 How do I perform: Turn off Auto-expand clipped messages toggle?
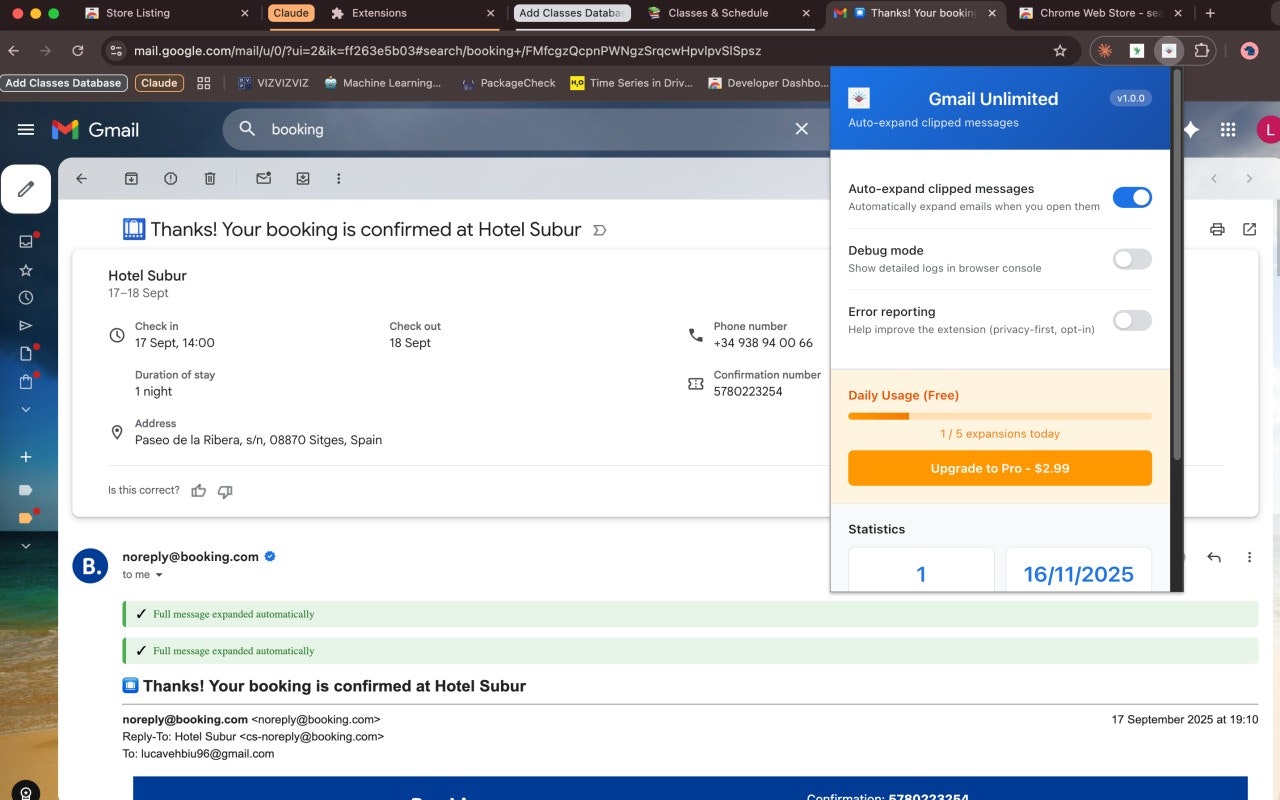(x=1132, y=197)
